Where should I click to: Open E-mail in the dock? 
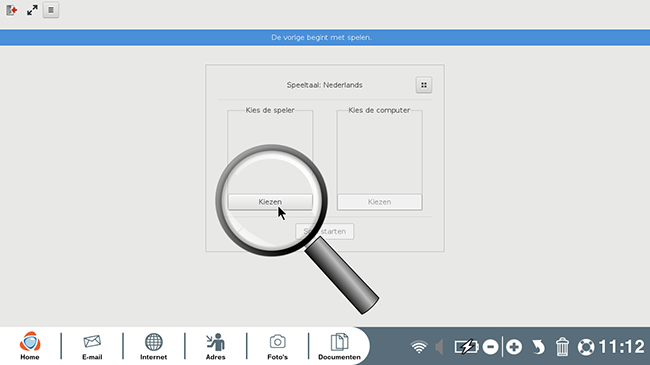pyautogui.click(x=92, y=346)
